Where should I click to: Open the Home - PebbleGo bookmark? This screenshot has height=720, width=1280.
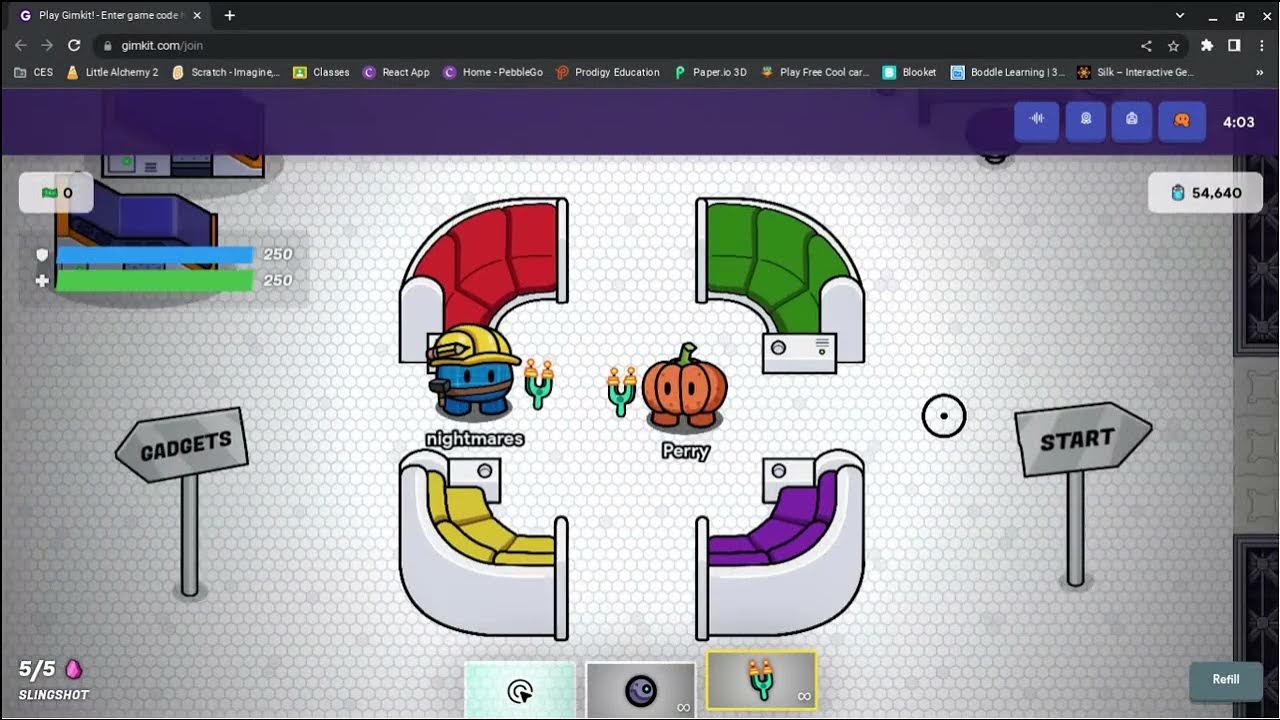click(493, 72)
